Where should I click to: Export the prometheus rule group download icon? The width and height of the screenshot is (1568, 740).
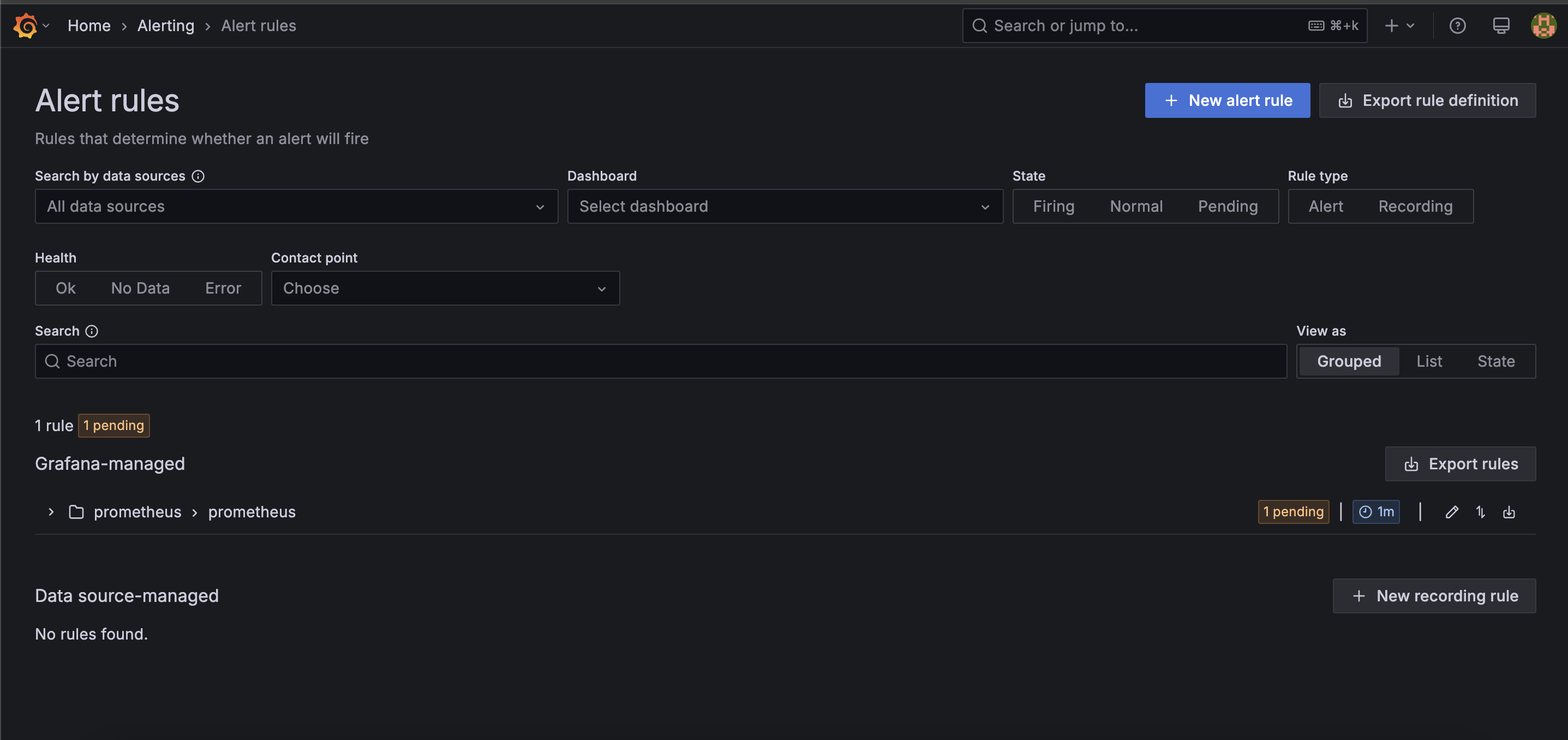[x=1509, y=512]
